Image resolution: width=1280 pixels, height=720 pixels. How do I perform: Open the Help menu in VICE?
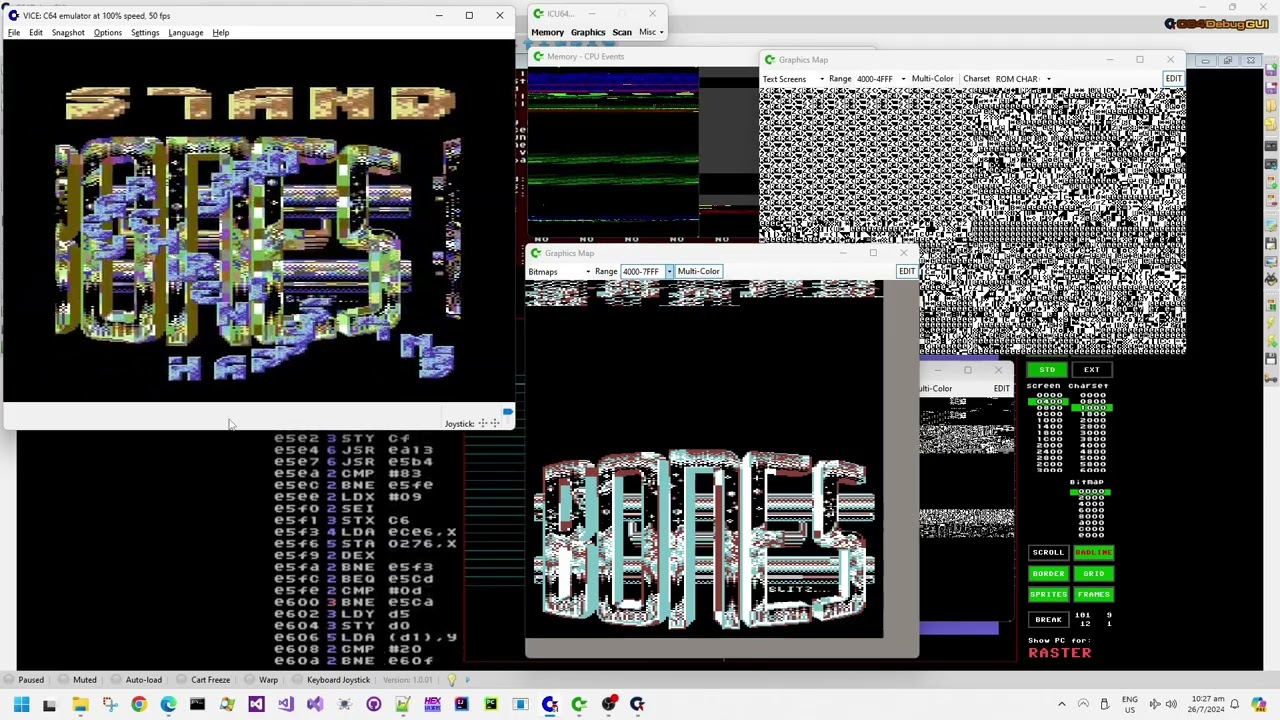click(x=220, y=33)
